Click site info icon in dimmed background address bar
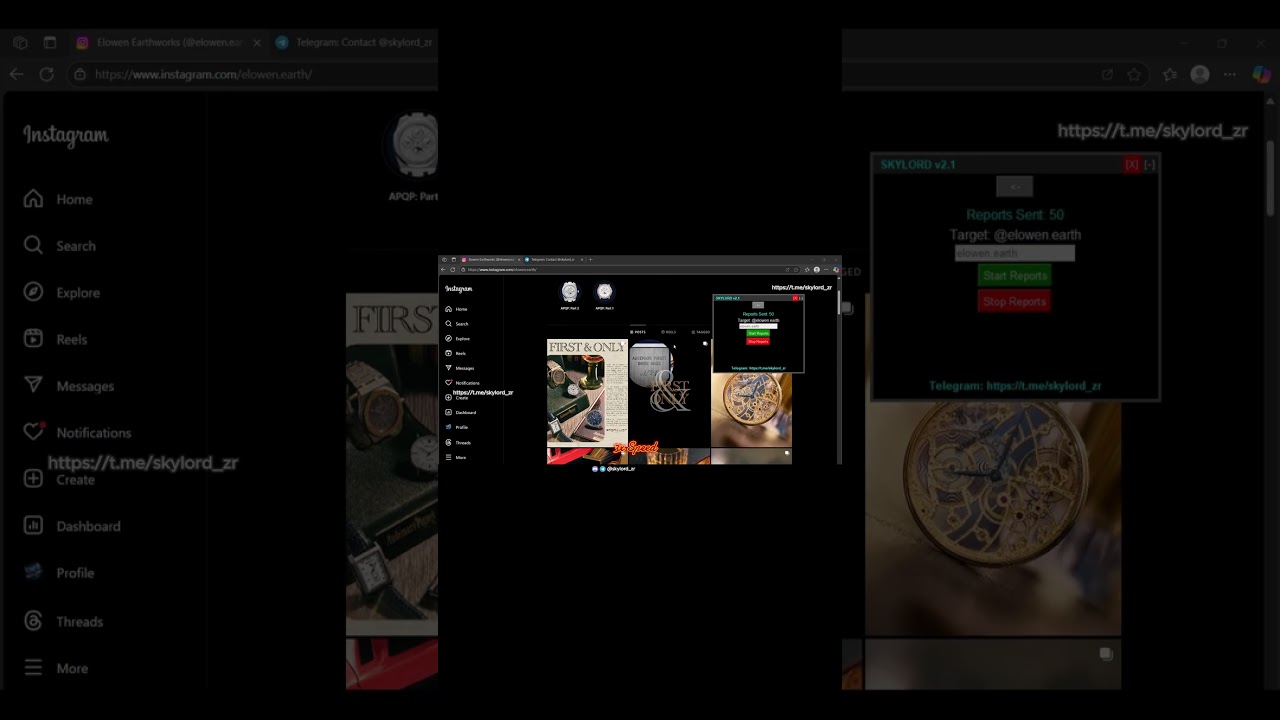 [80, 74]
